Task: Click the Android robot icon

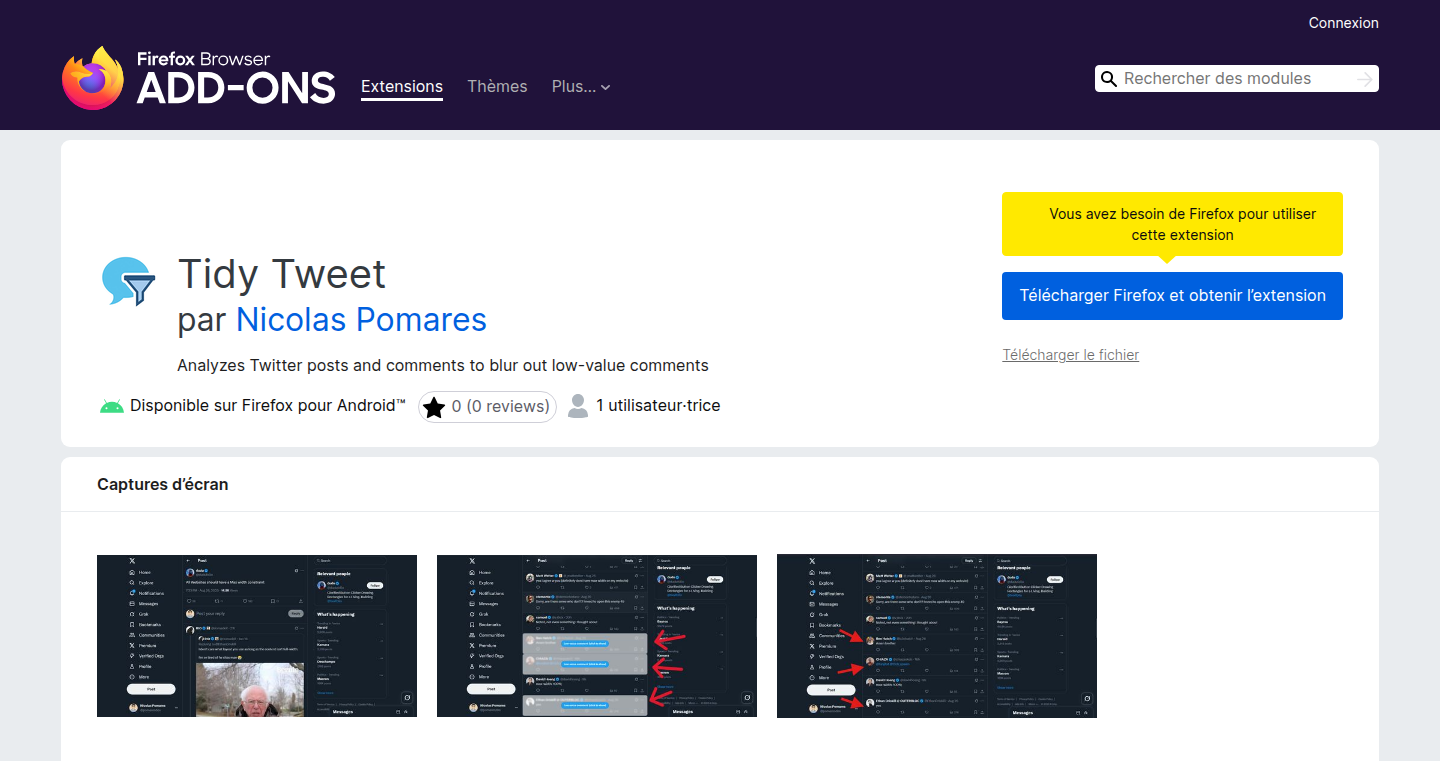Action: coord(112,406)
